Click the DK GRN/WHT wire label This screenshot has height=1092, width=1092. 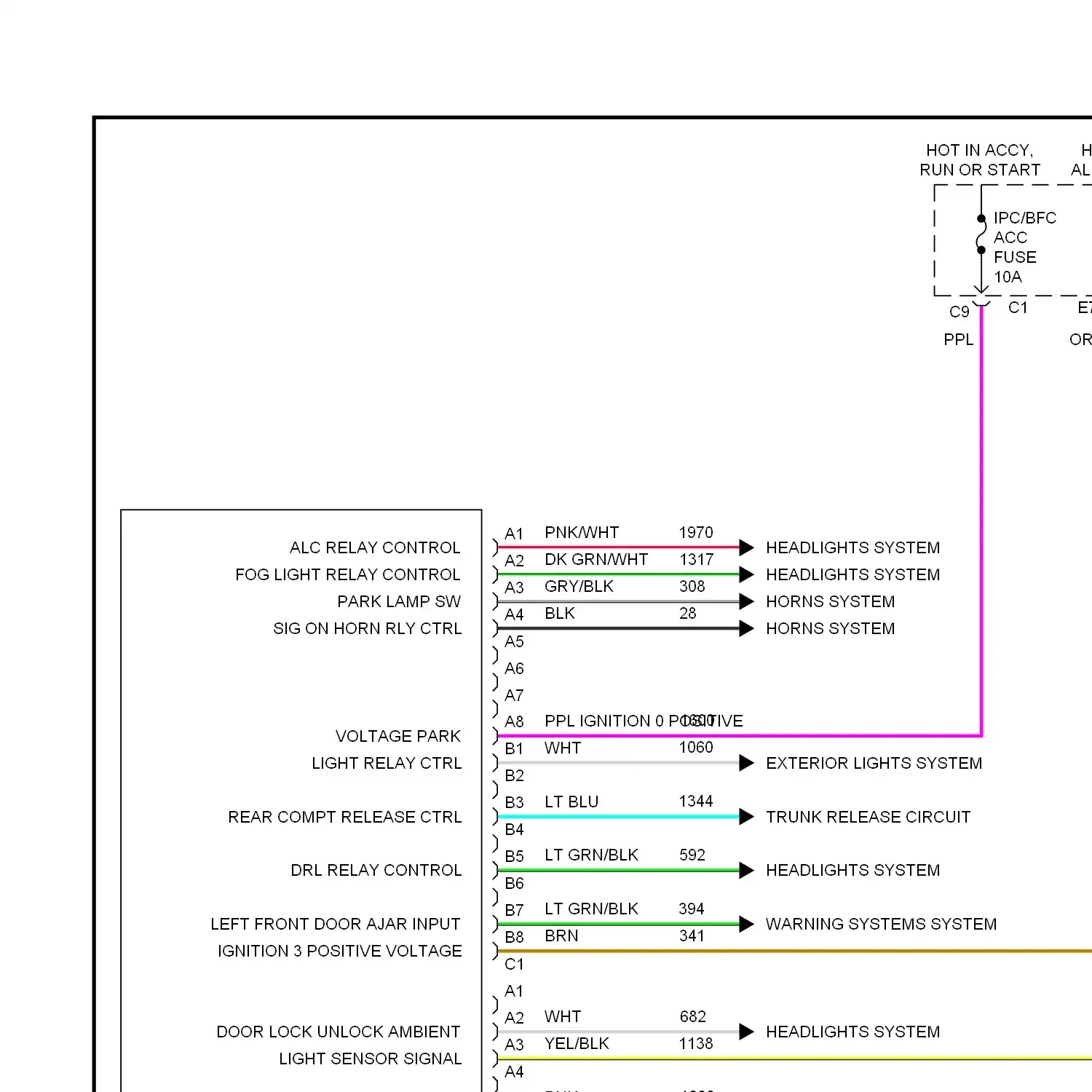click(596, 559)
